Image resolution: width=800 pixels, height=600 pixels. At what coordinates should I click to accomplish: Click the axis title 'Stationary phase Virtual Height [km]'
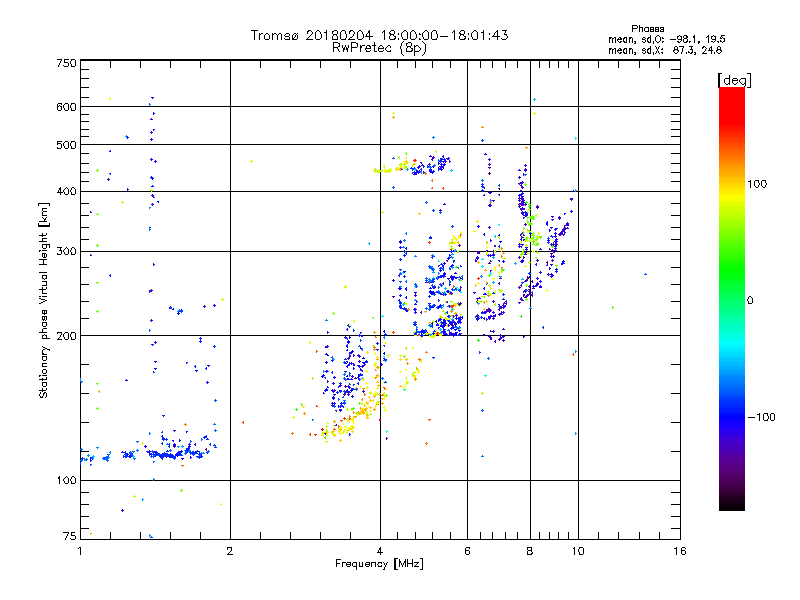coord(44,300)
